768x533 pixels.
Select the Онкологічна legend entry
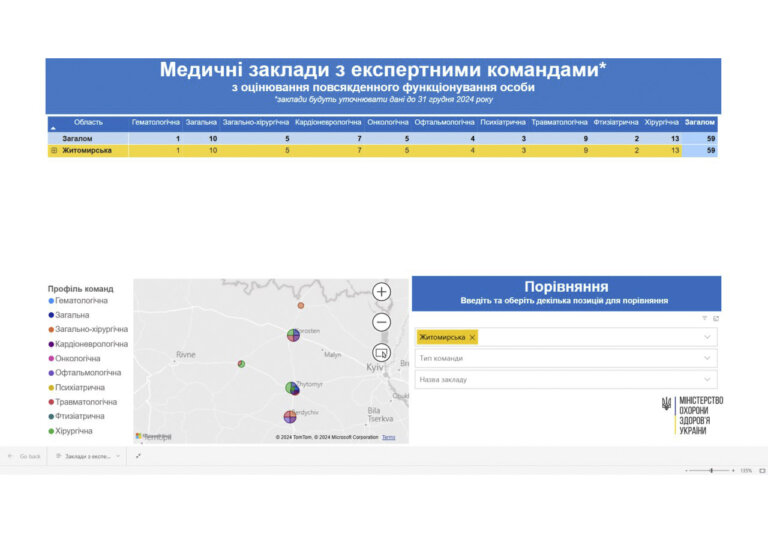point(74,359)
